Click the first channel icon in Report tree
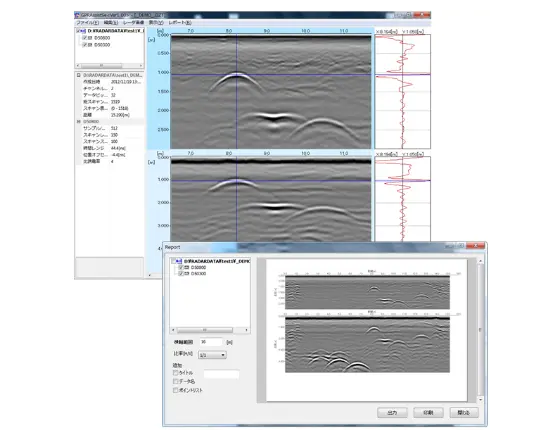This screenshot has height=440, width=560. (x=187, y=268)
